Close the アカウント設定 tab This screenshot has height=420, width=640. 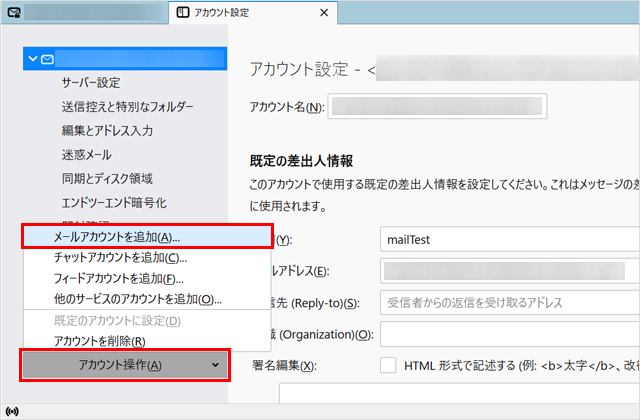(322, 14)
